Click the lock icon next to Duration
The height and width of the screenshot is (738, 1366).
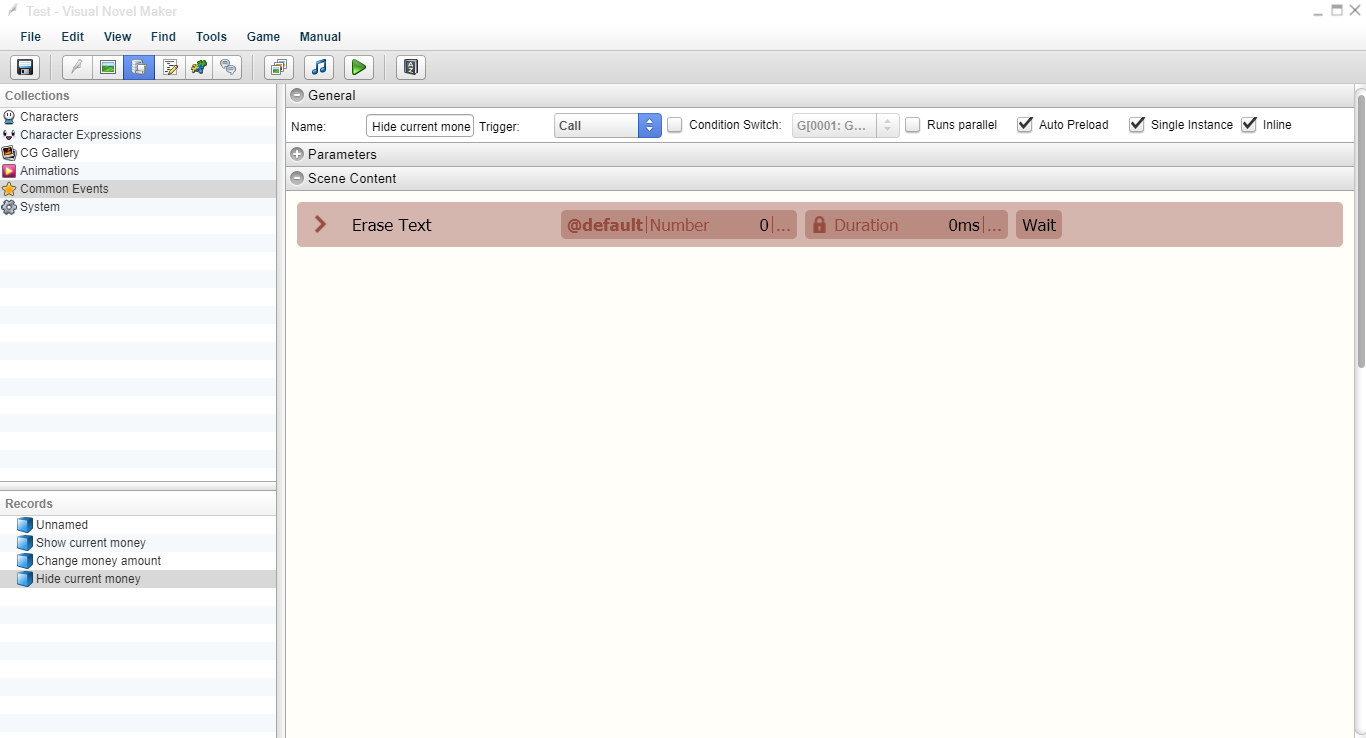click(x=819, y=225)
